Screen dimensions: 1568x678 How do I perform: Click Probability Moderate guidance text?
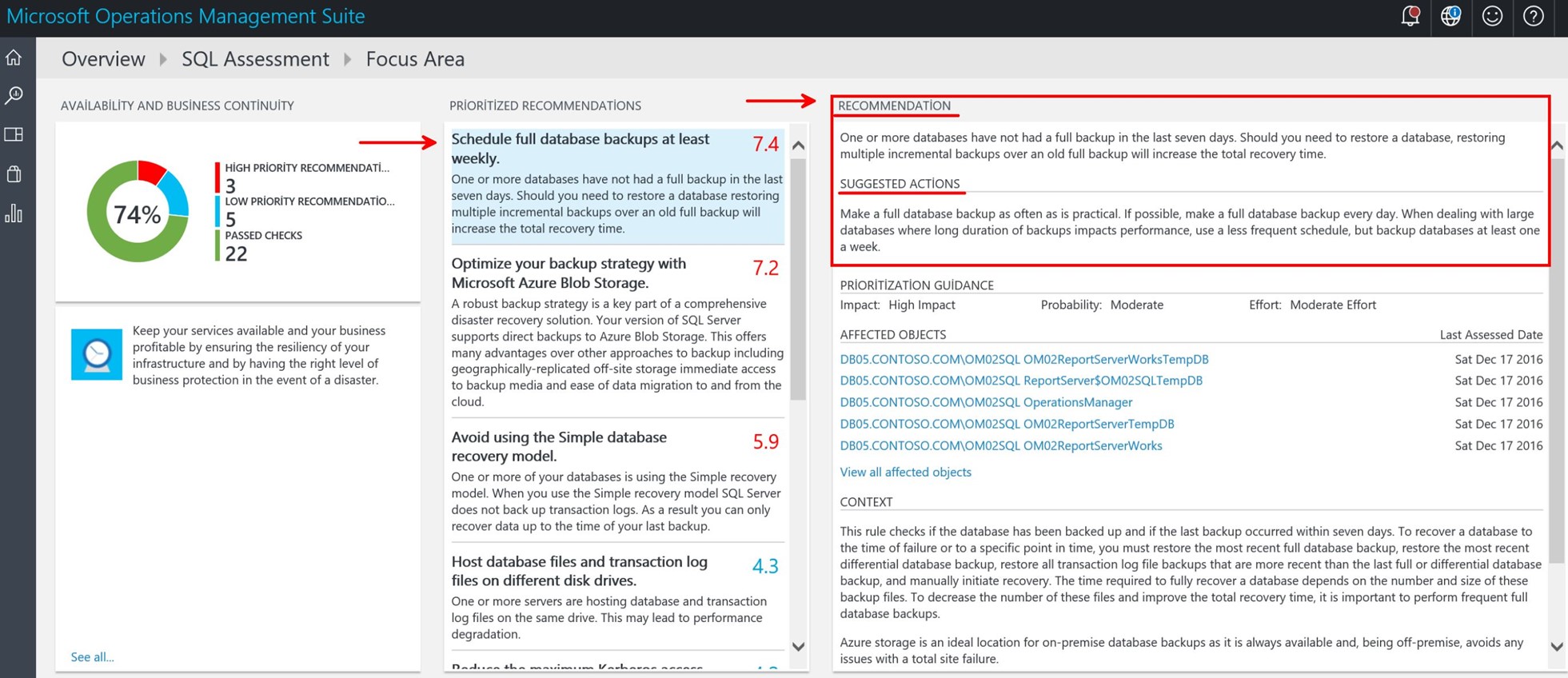(1102, 305)
